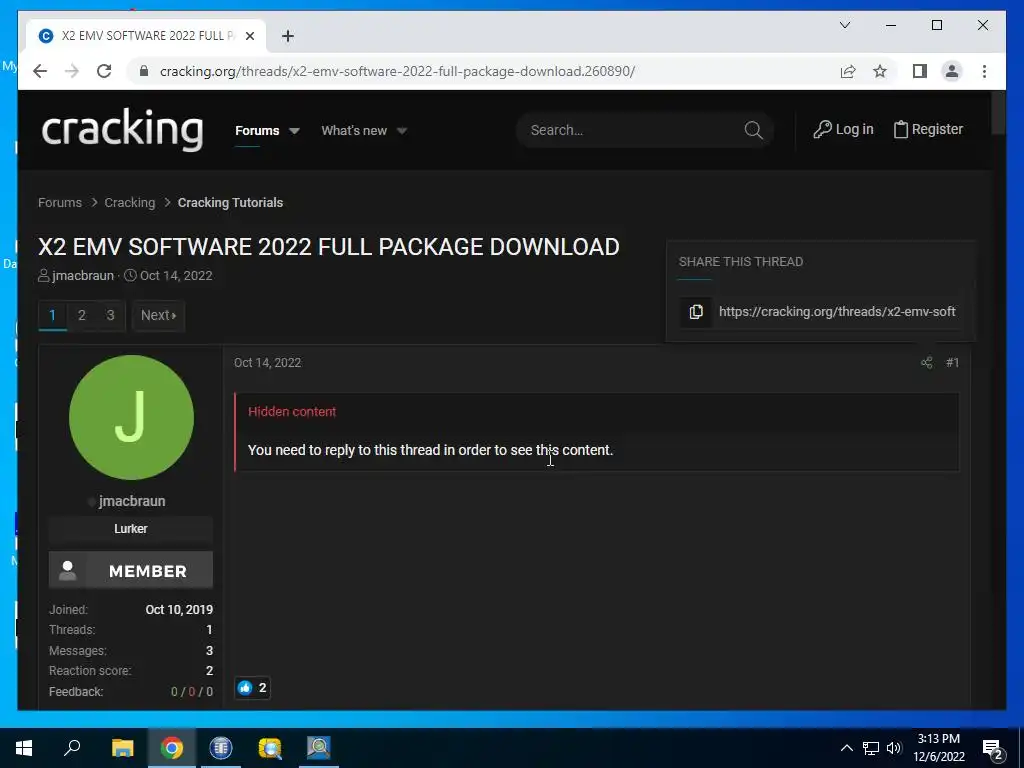Copy thread link with clipboard icon

click(x=696, y=312)
